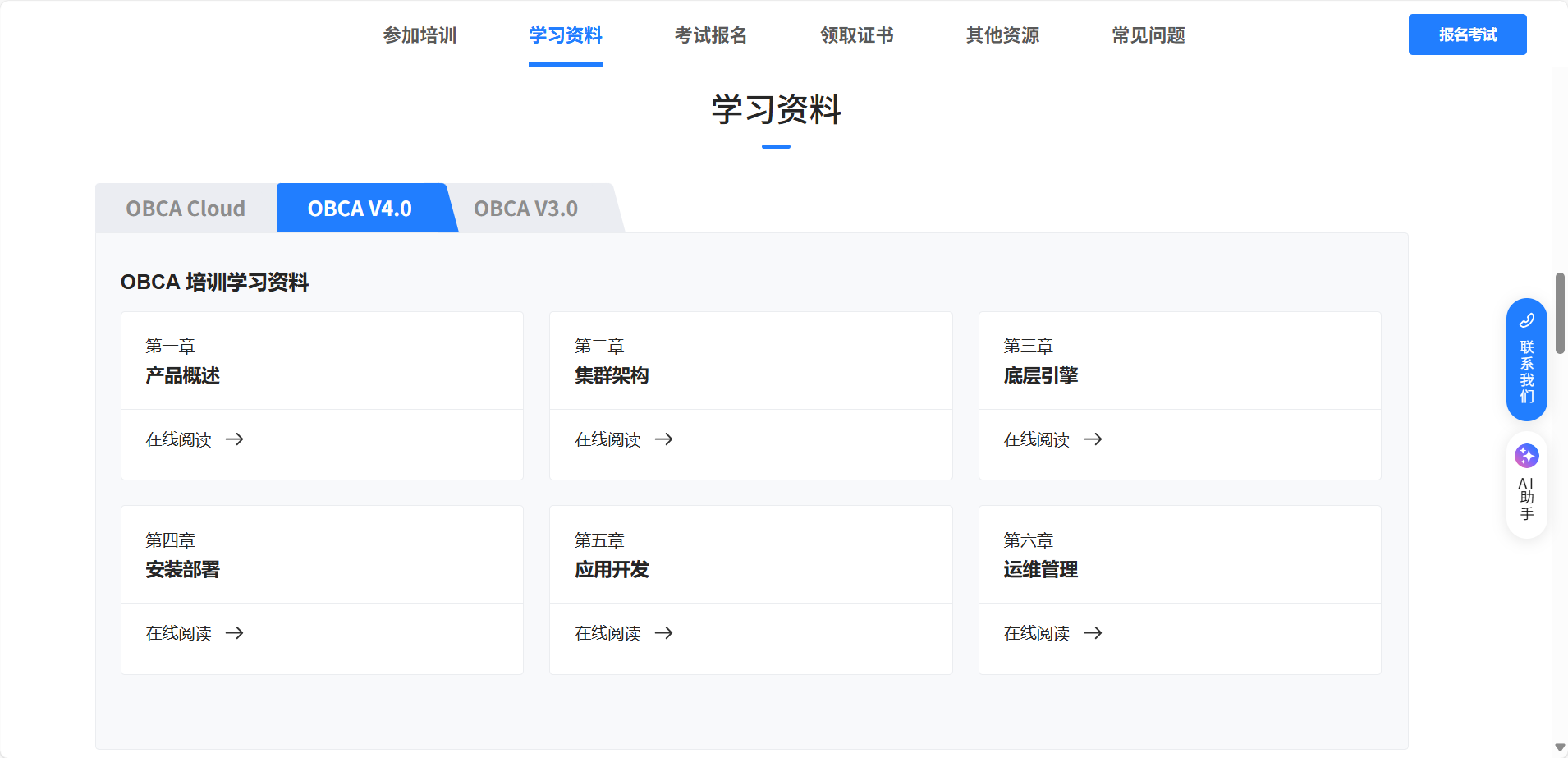Open 领取证书 navigation item

click(x=857, y=35)
